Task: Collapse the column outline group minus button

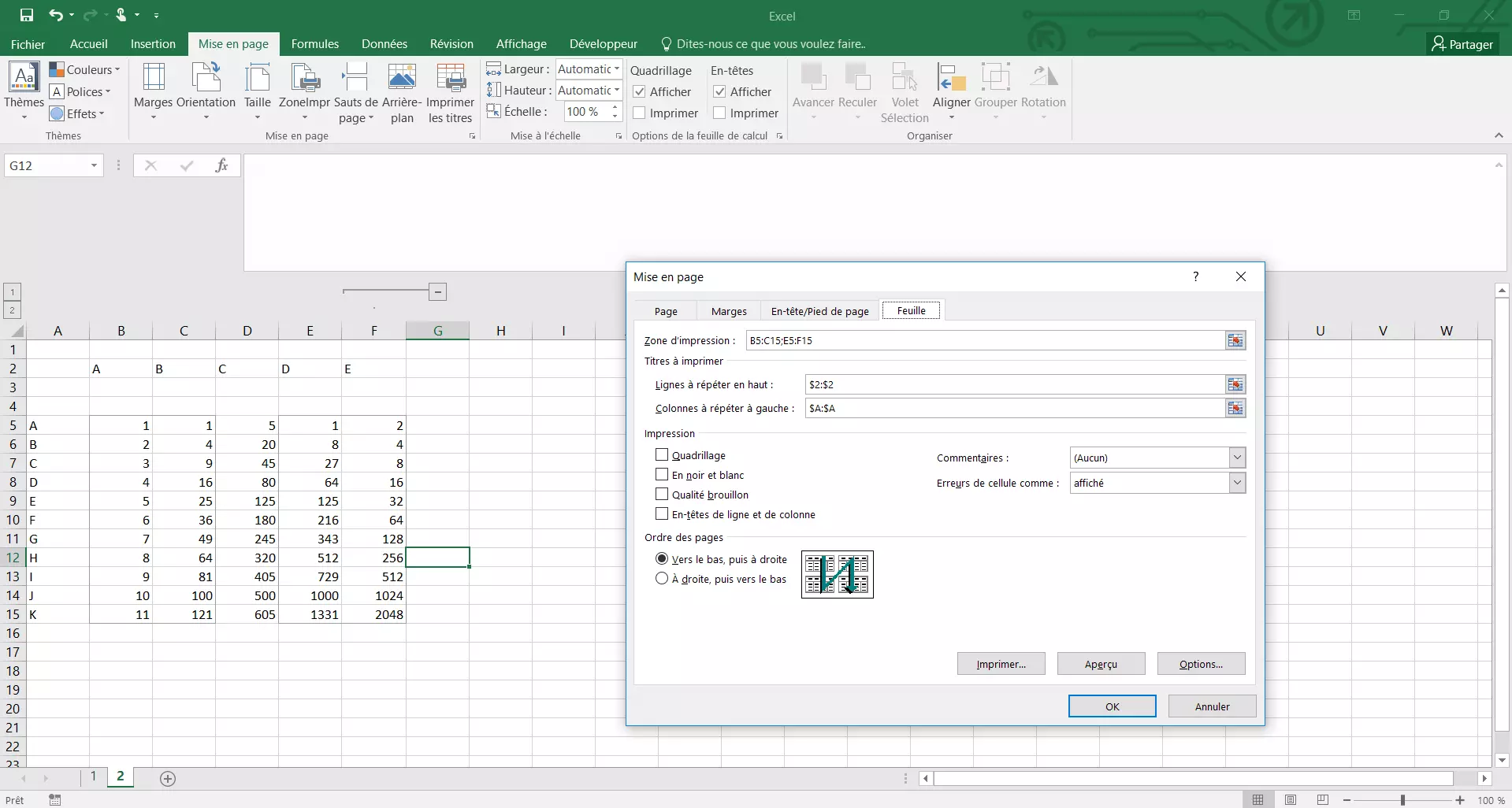Action: (438, 292)
